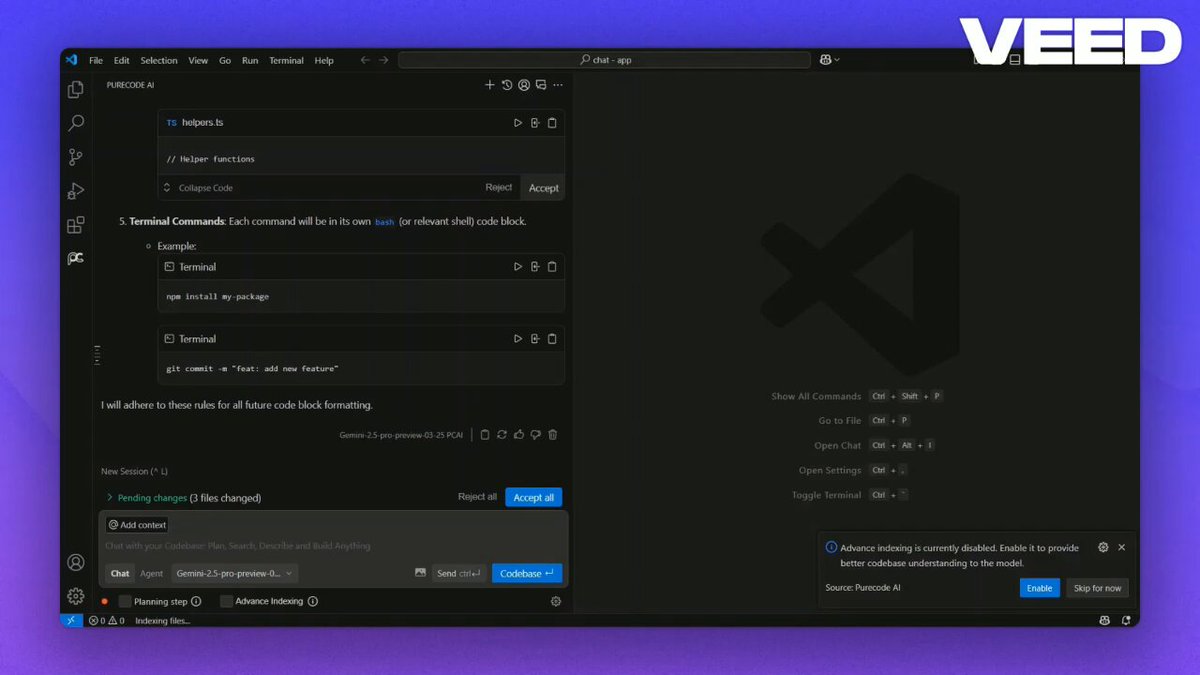Regenerate the assistant response

502,435
